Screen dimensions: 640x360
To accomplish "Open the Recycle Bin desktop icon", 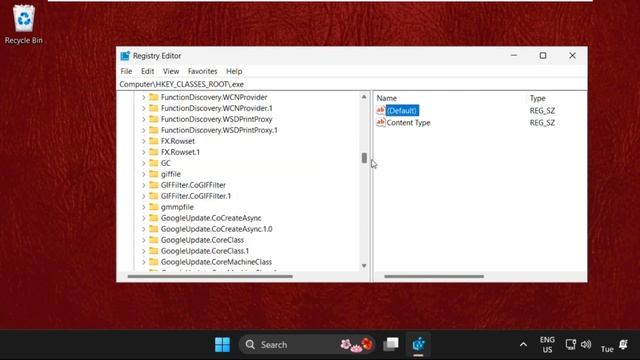I will (x=24, y=24).
